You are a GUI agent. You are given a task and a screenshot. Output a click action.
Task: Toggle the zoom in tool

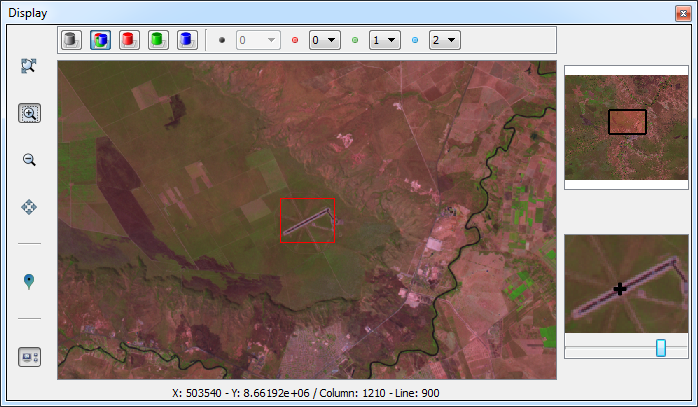pyautogui.click(x=29, y=113)
